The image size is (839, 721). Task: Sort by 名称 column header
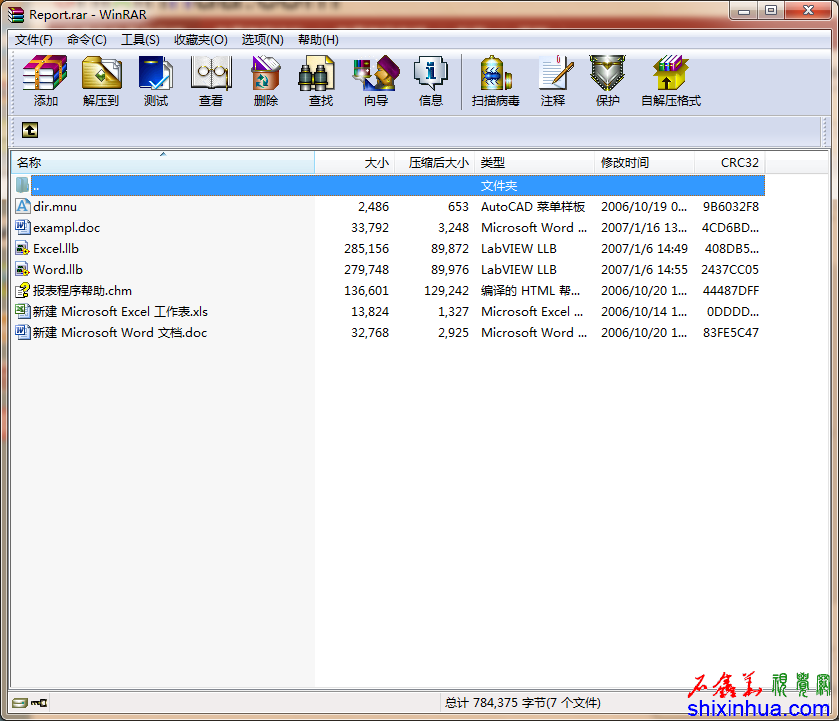point(163,162)
